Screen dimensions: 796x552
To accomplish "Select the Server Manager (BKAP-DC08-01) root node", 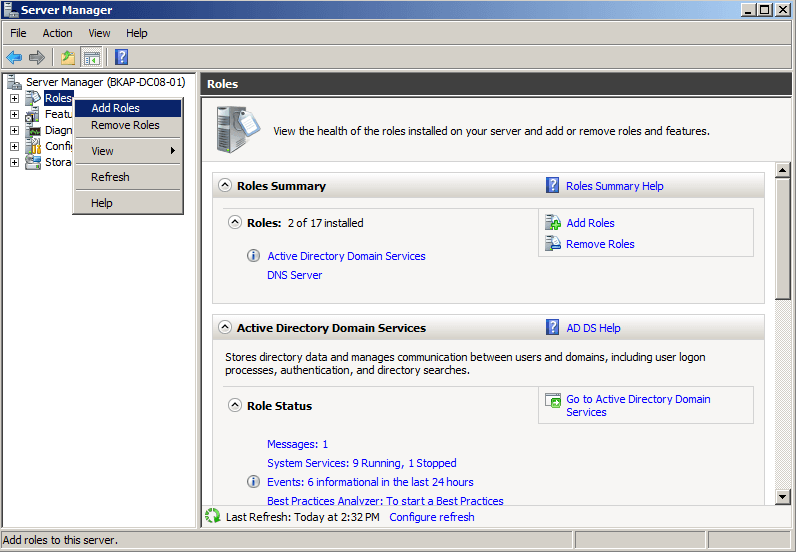I will coord(106,82).
